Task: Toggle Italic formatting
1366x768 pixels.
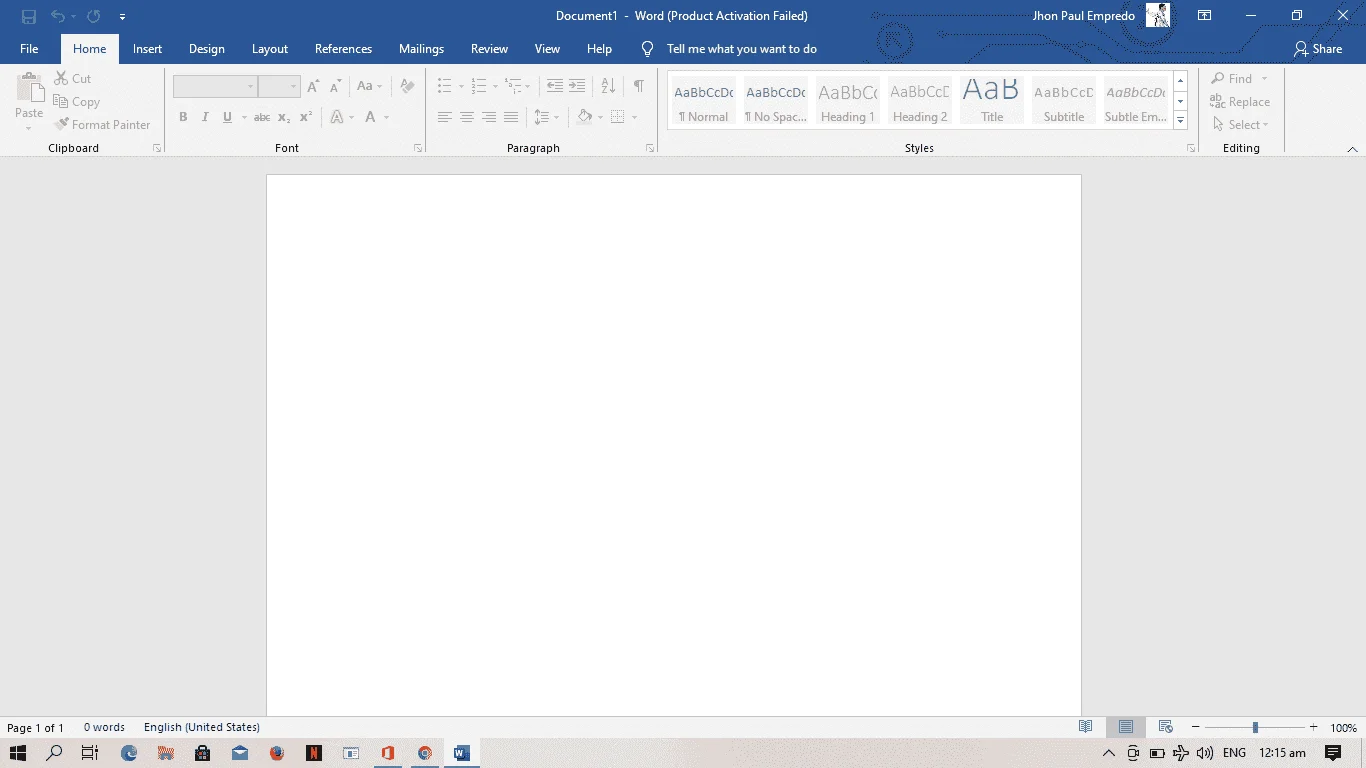Action: [x=205, y=117]
